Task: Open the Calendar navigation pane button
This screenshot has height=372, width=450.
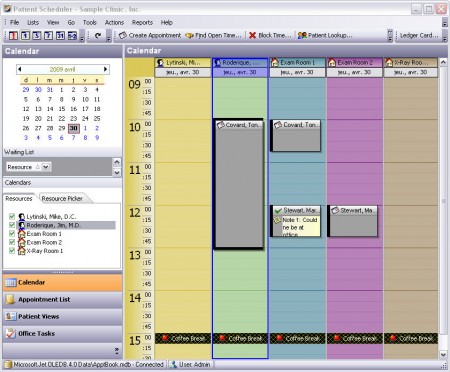Action: [x=62, y=283]
